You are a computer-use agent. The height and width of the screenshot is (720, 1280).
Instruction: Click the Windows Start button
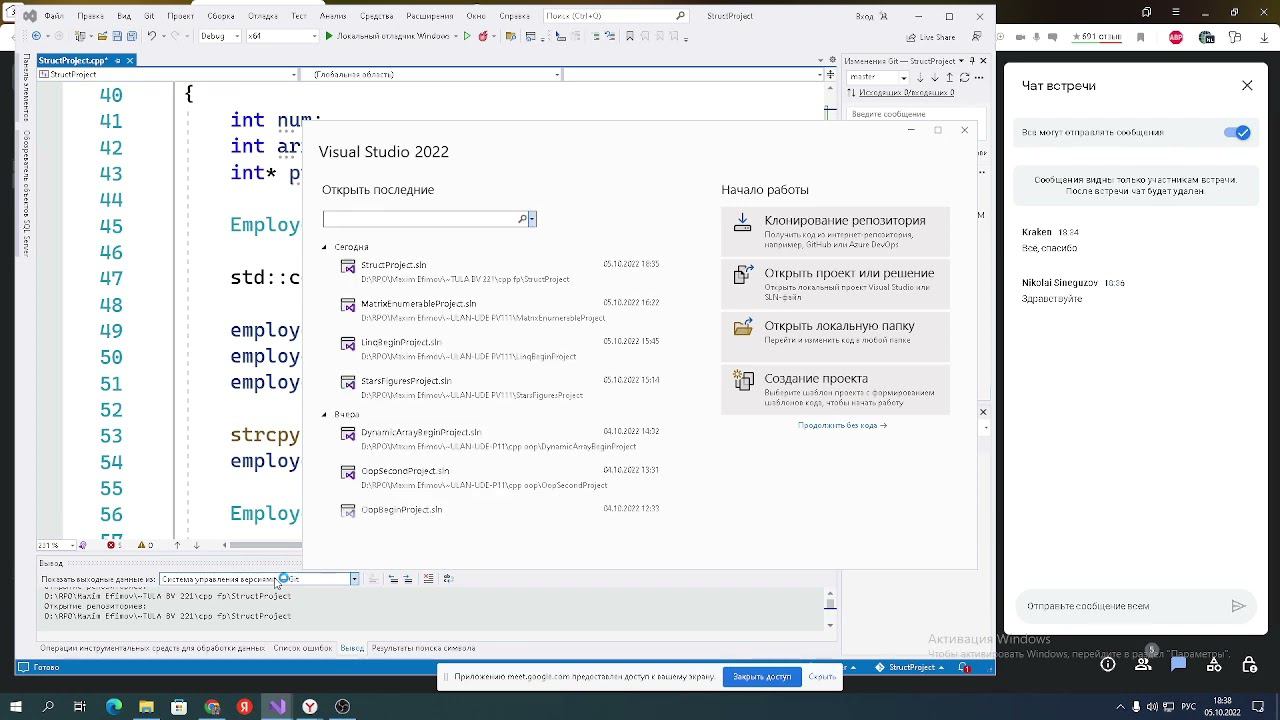coord(16,706)
